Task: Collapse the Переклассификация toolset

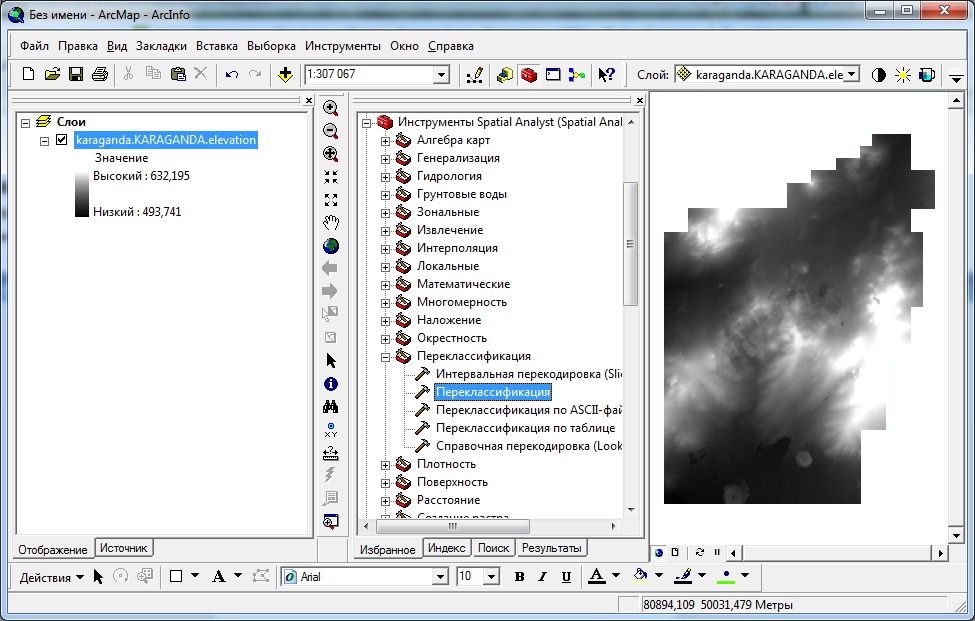Action: (386, 357)
